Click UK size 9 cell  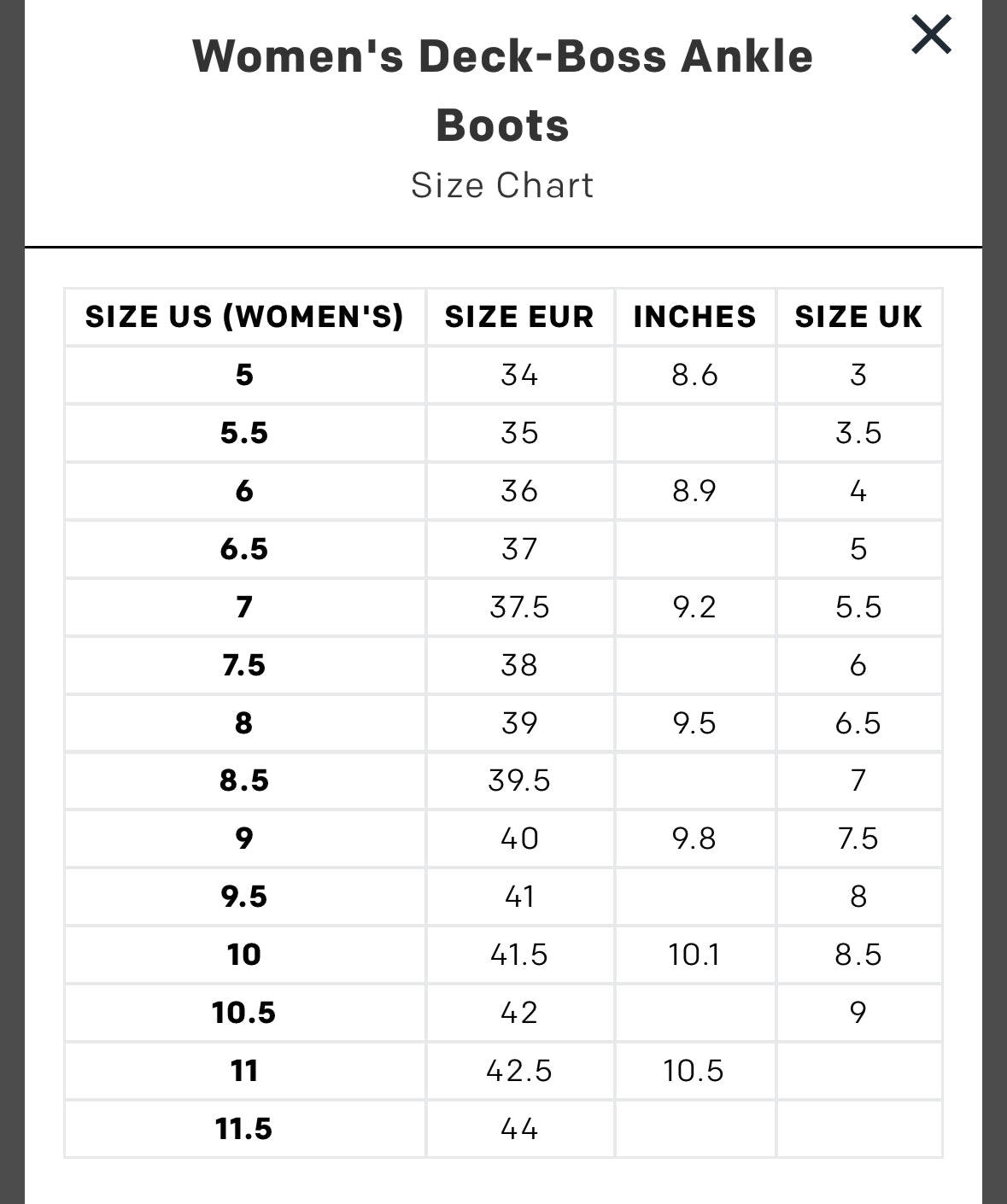(858, 1013)
